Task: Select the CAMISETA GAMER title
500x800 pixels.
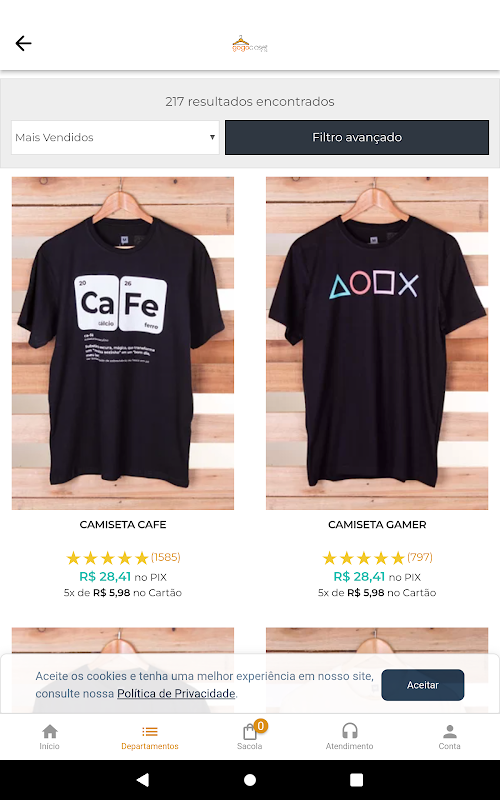Action: click(377, 524)
